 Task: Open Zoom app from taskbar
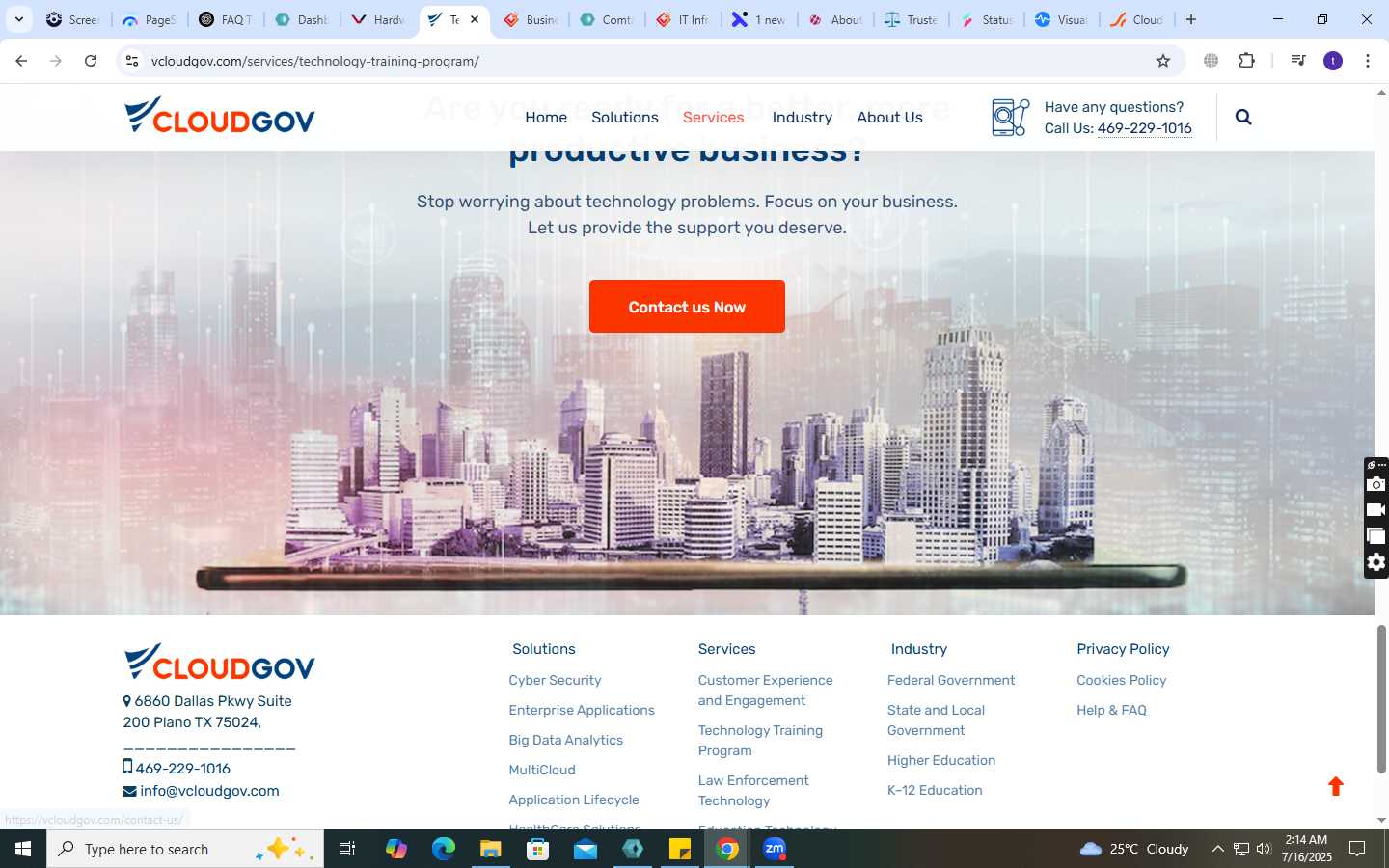click(x=775, y=849)
